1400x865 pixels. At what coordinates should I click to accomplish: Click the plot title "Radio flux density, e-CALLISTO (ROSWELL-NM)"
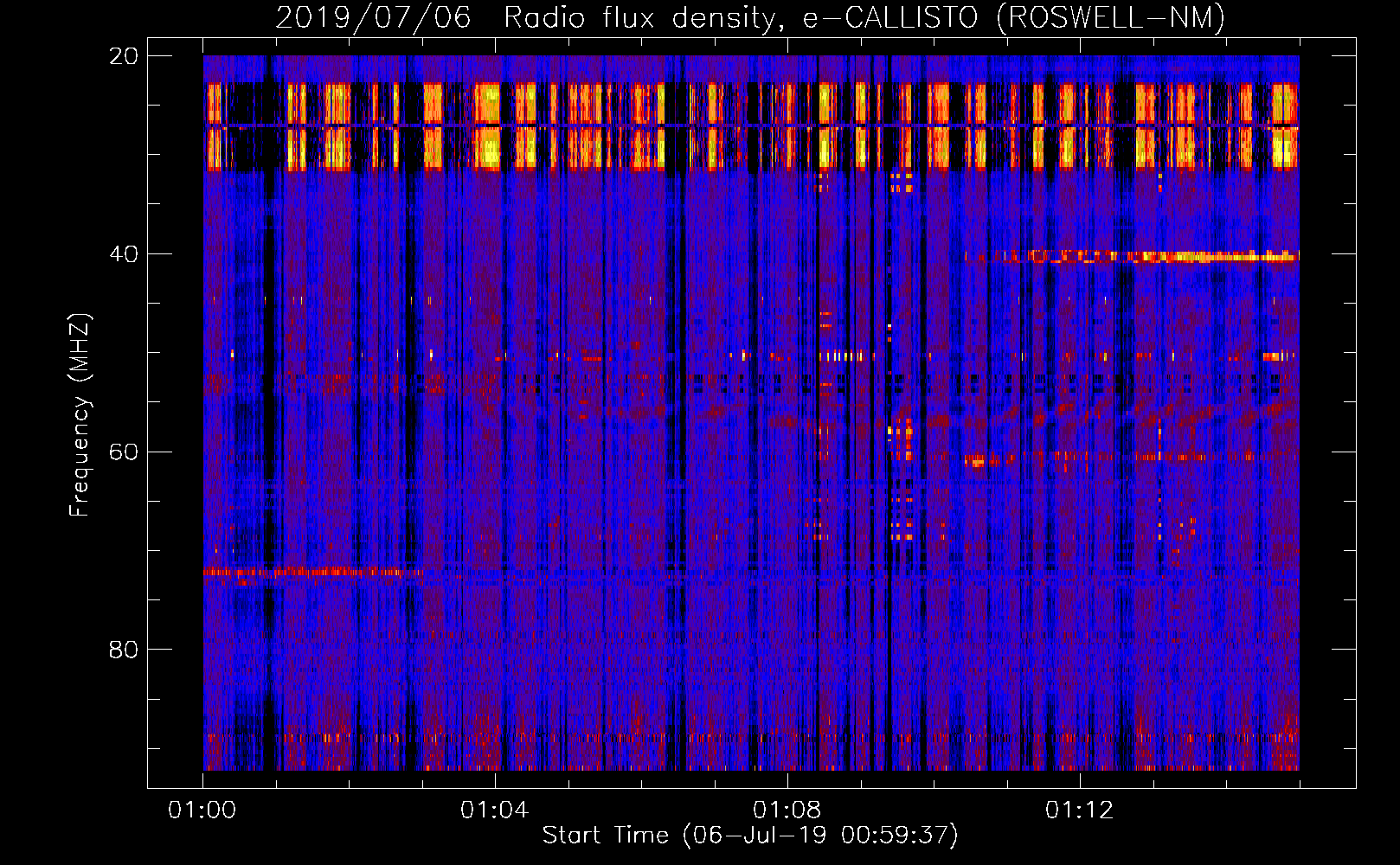864,17
